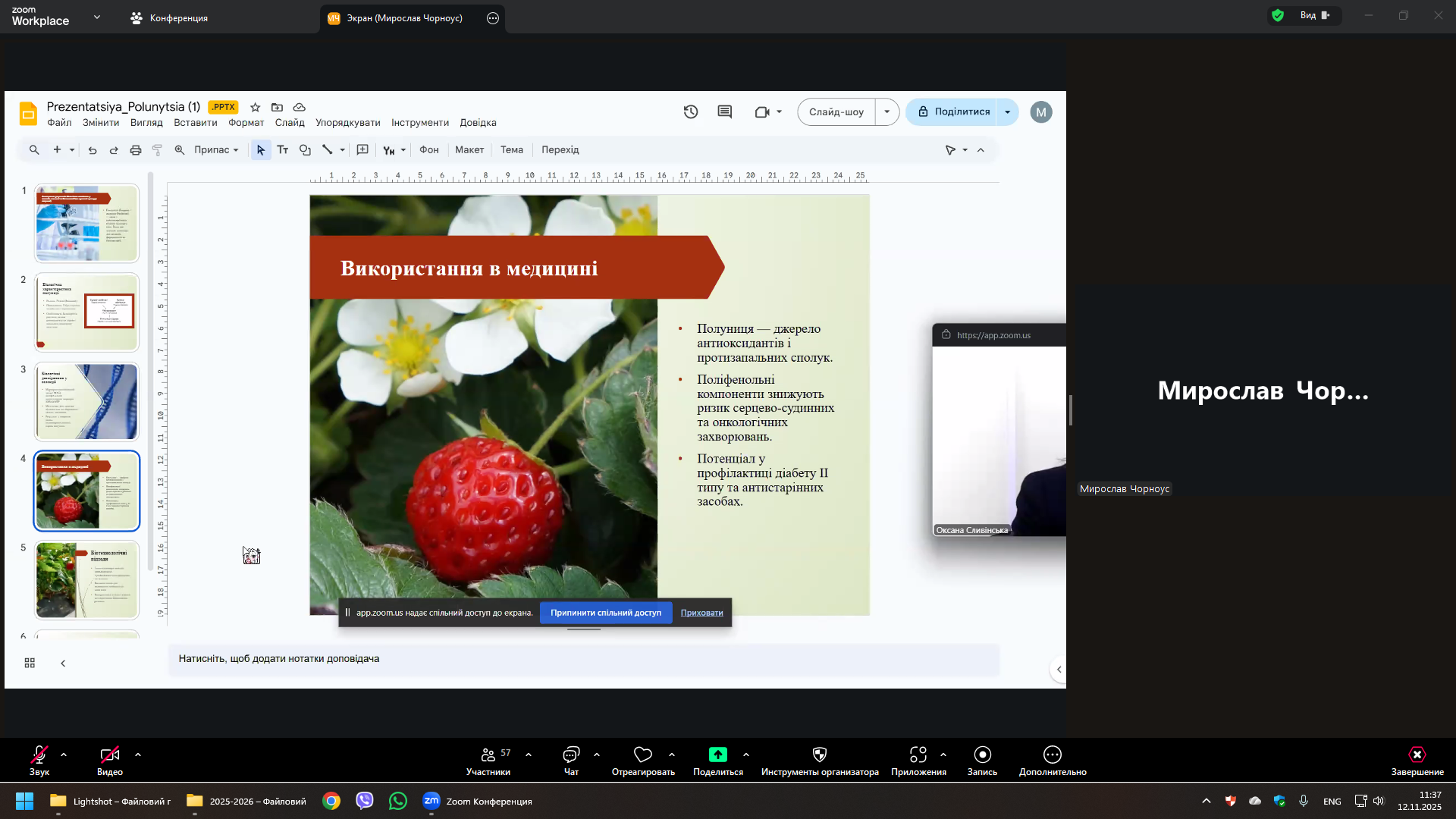Open Инструменты организатора shield icon
The width and height of the screenshot is (1456, 819).
click(x=820, y=755)
